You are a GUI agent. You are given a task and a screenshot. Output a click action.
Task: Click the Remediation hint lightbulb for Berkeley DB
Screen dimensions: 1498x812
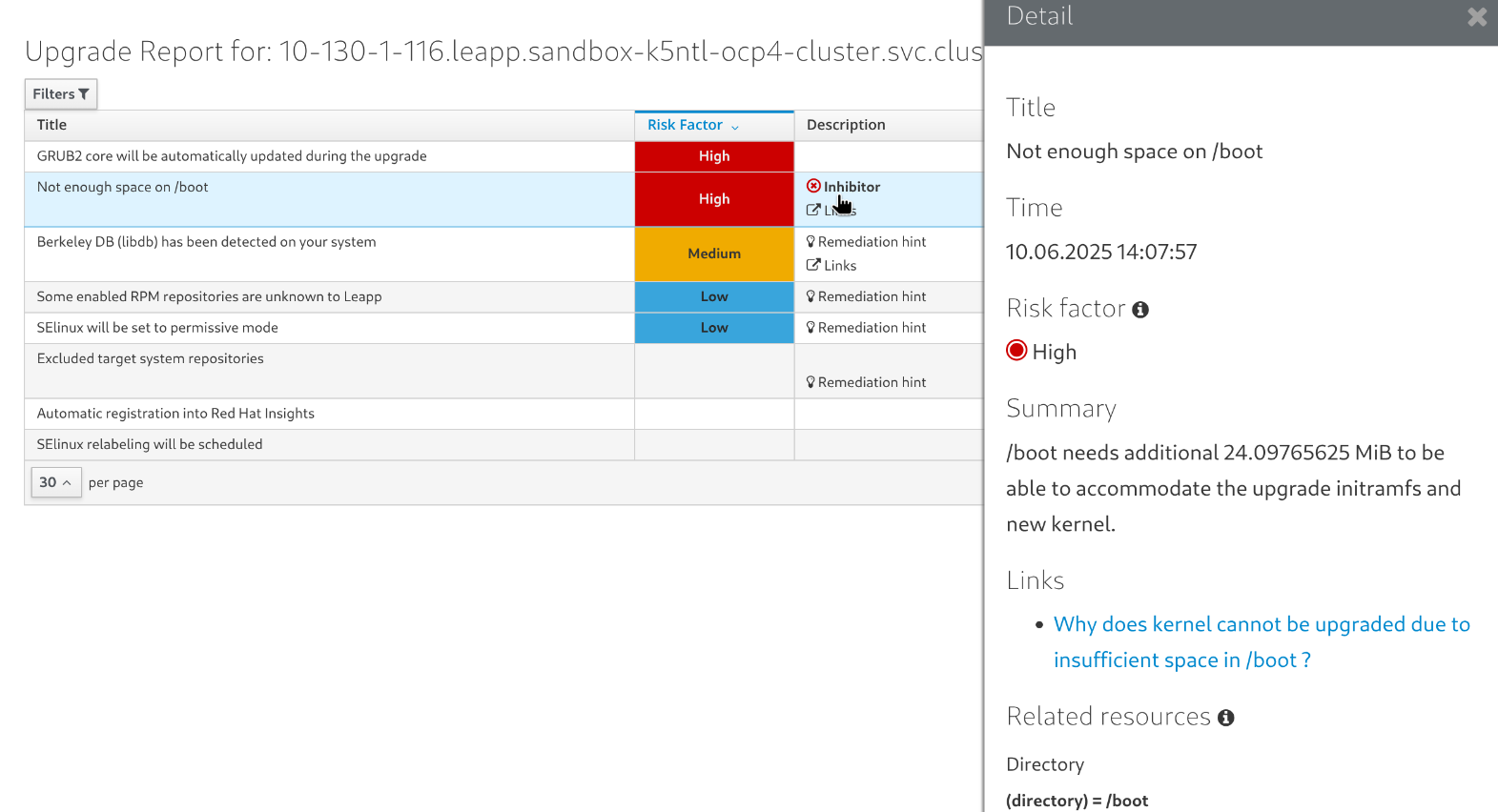click(x=811, y=242)
